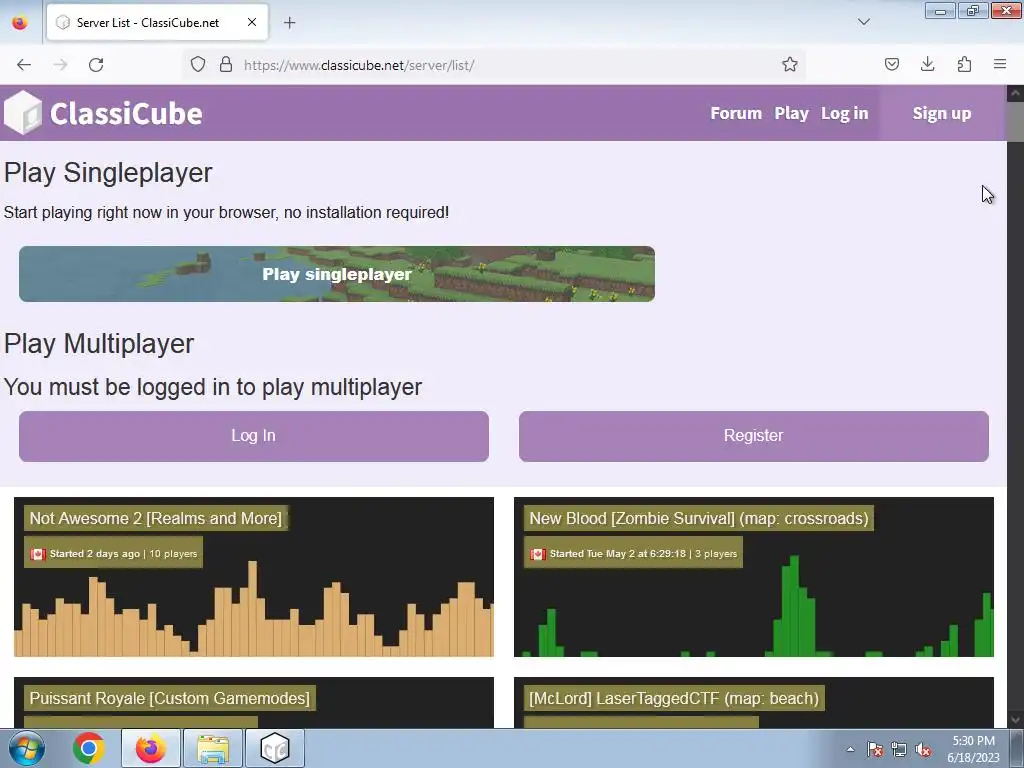Click the browser back arrow
This screenshot has height=768, width=1024.
24,65
